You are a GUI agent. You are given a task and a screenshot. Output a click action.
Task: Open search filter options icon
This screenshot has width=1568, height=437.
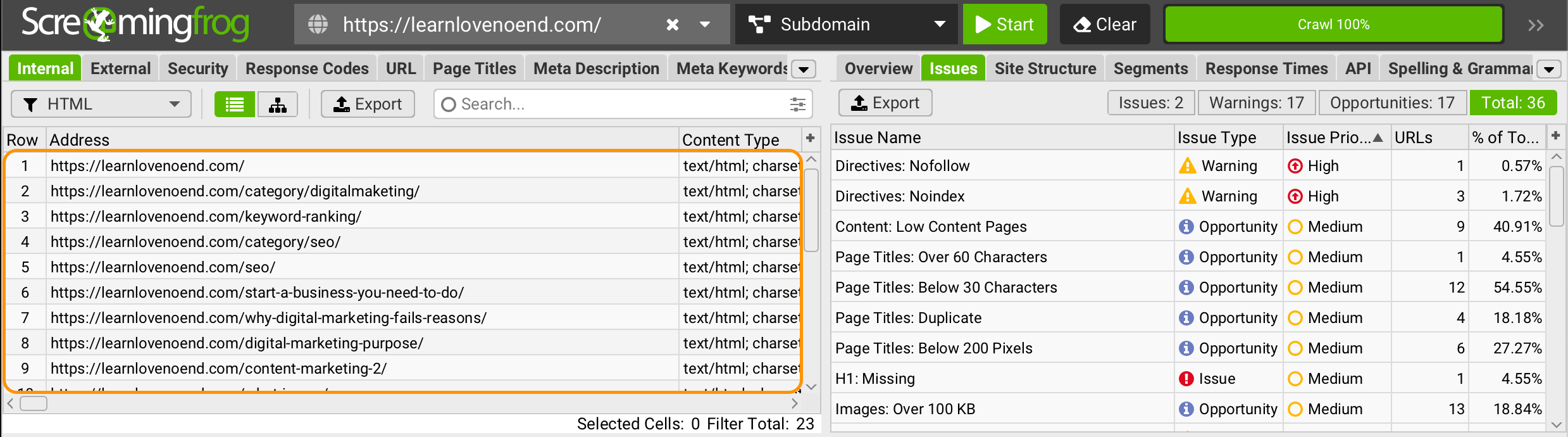[x=797, y=104]
